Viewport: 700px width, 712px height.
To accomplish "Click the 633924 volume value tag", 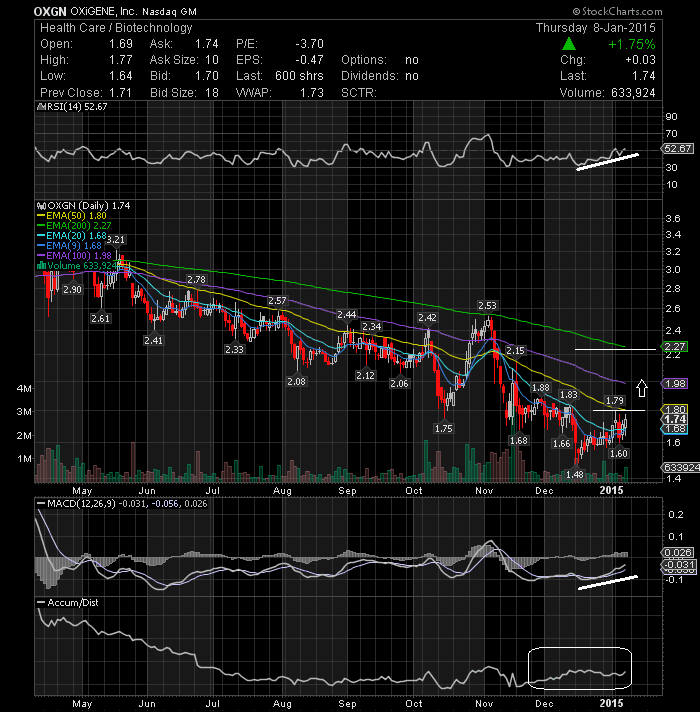I will [681, 467].
